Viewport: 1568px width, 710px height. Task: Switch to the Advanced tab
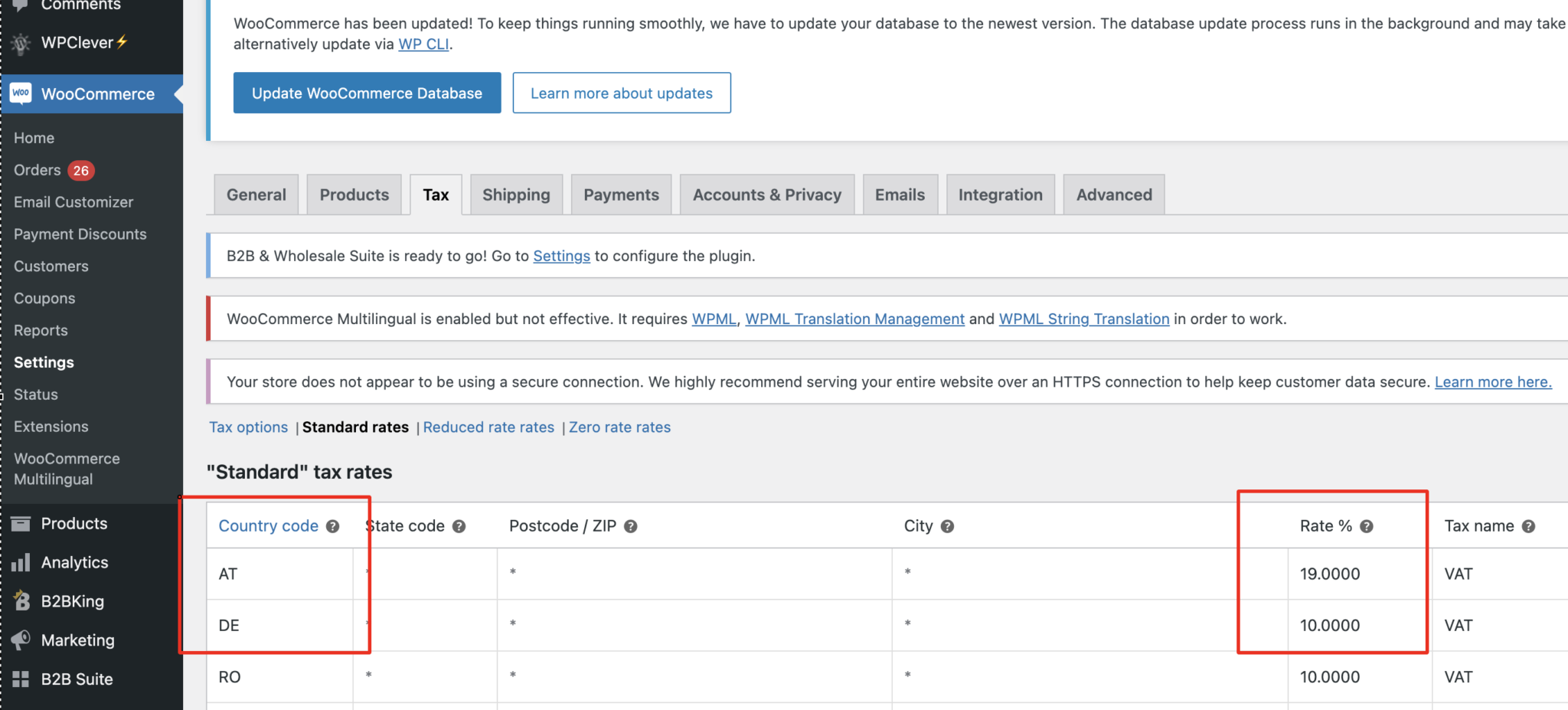click(x=1114, y=195)
